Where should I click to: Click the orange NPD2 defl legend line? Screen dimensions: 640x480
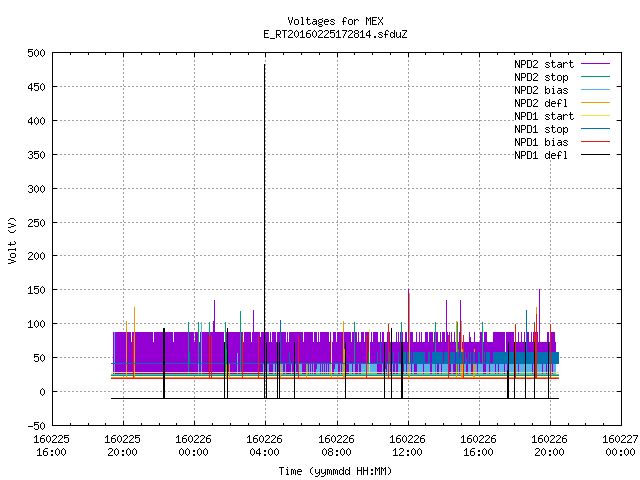(x=596, y=102)
